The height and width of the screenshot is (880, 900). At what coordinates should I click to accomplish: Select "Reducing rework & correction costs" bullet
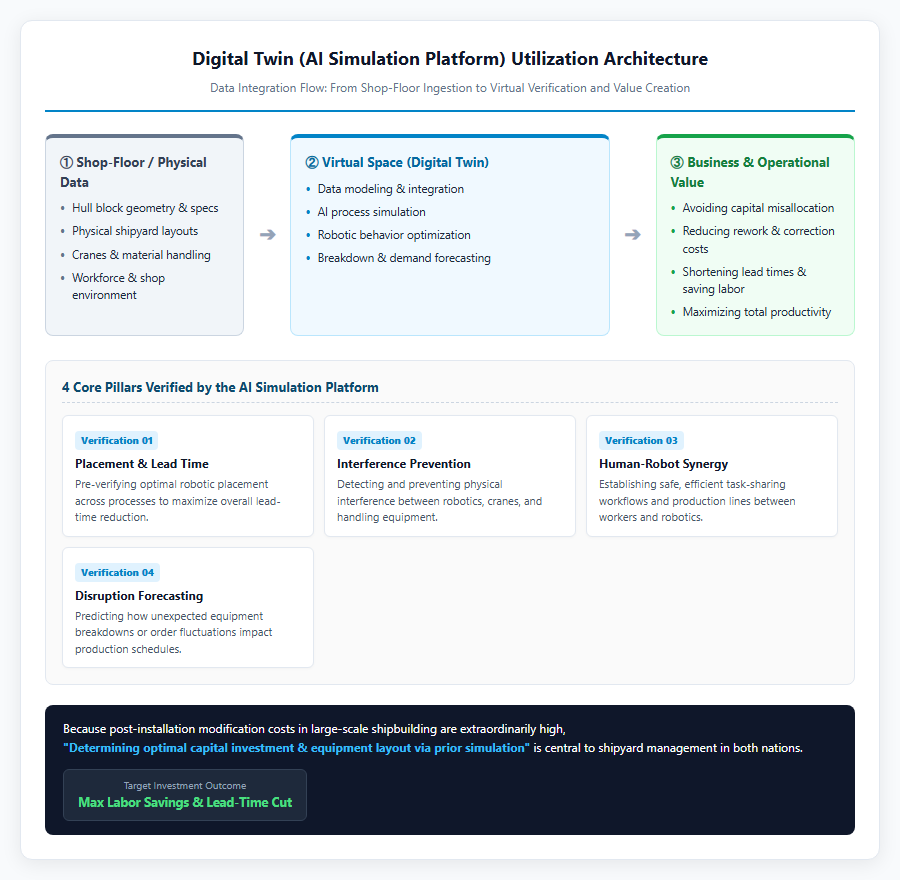pos(758,240)
